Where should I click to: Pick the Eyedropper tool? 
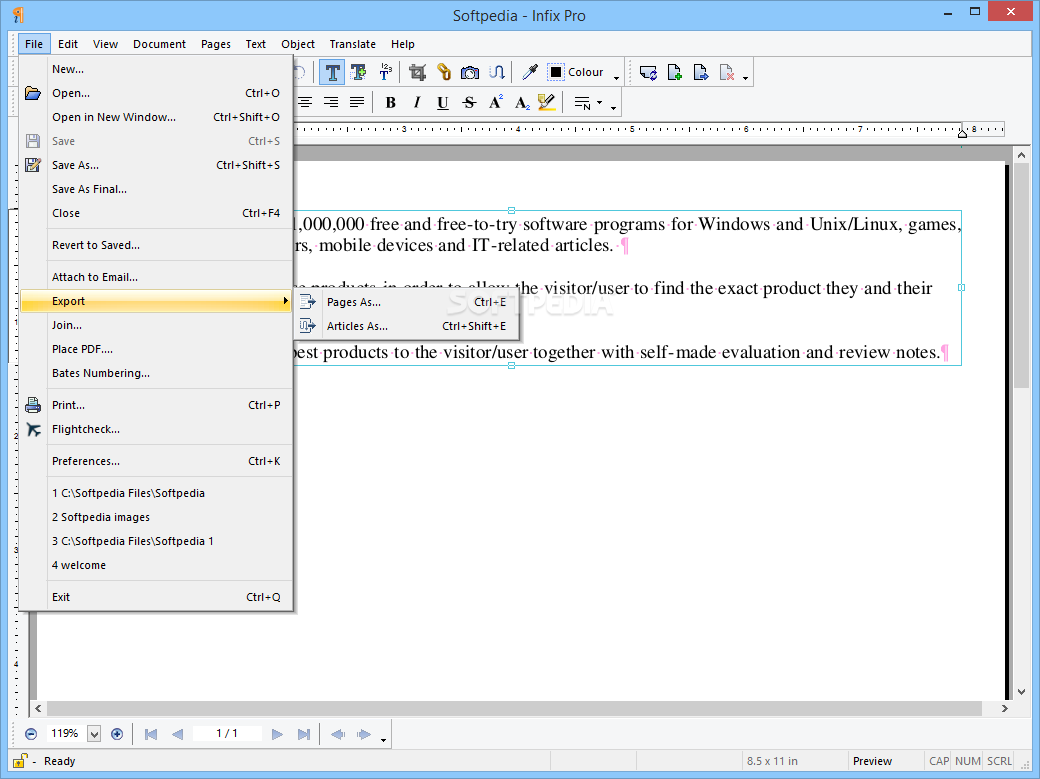tap(529, 72)
